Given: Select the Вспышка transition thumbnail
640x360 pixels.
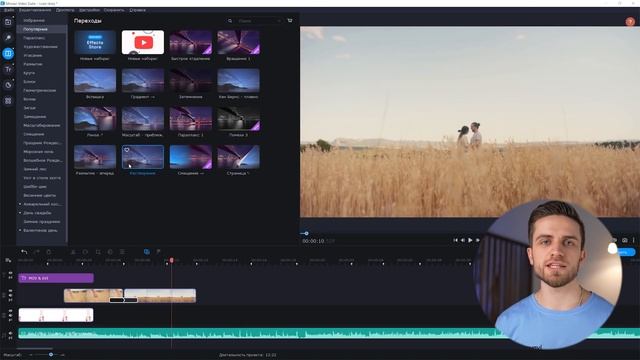Looking at the screenshot, I should [95, 80].
